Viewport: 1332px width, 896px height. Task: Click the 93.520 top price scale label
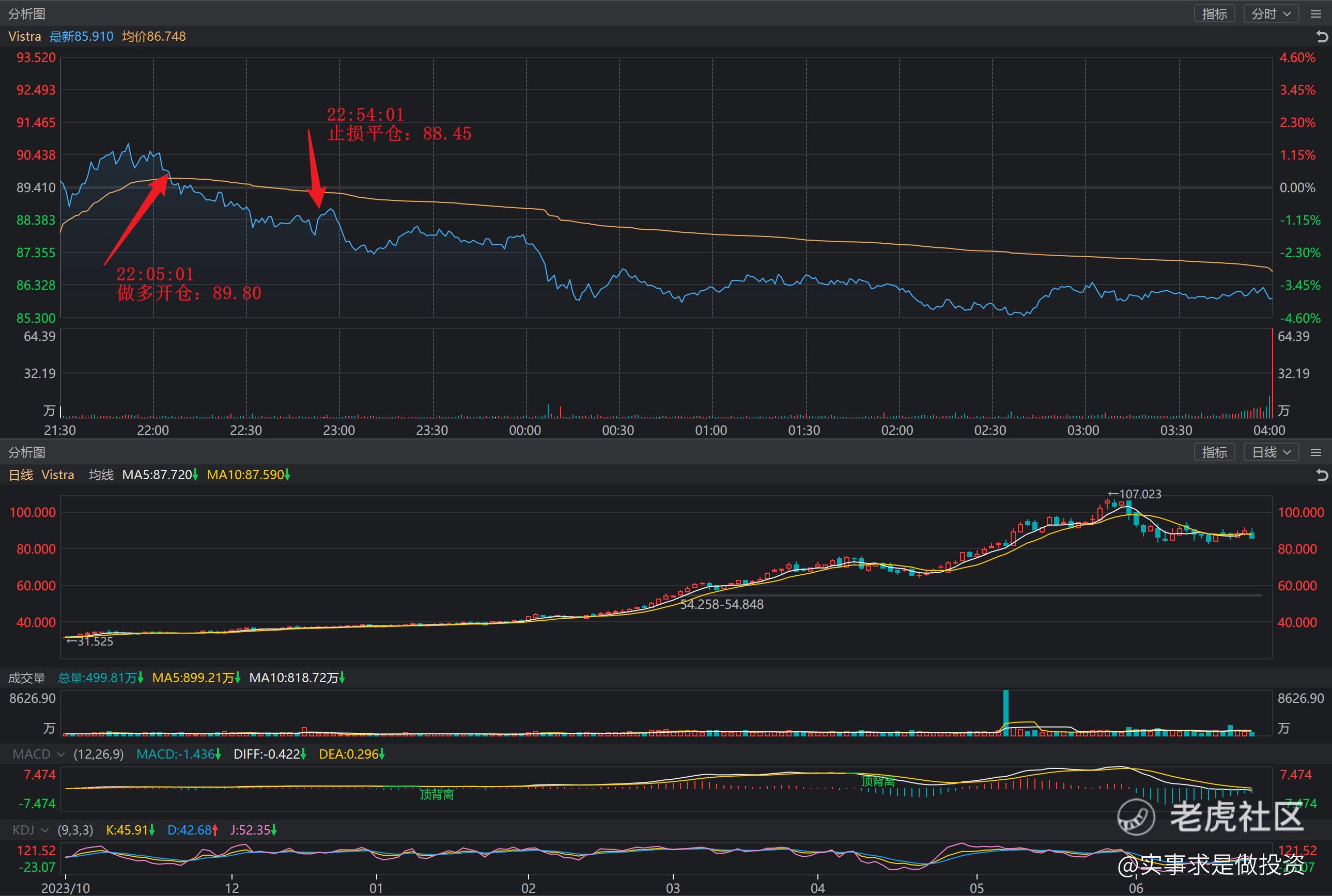[x=36, y=58]
